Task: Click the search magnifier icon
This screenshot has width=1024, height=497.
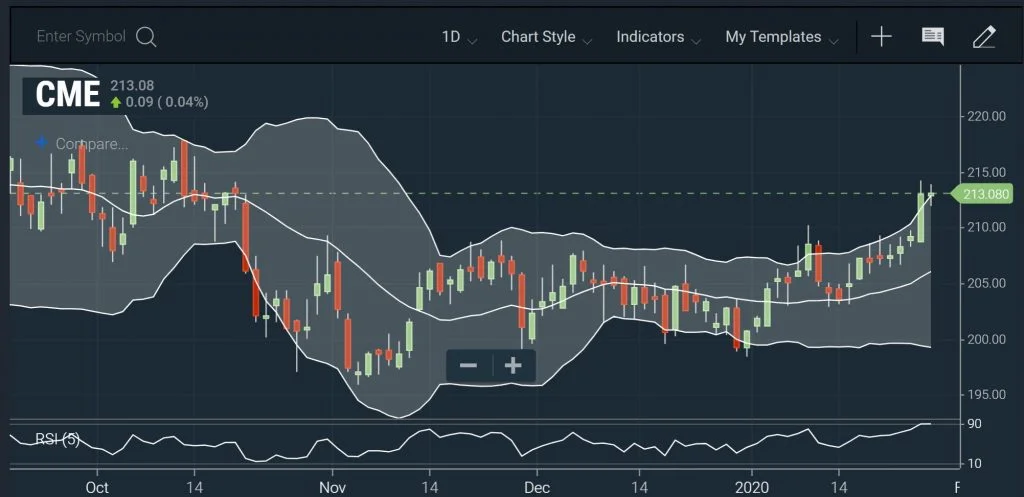Action: pyautogui.click(x=146, y=37)
